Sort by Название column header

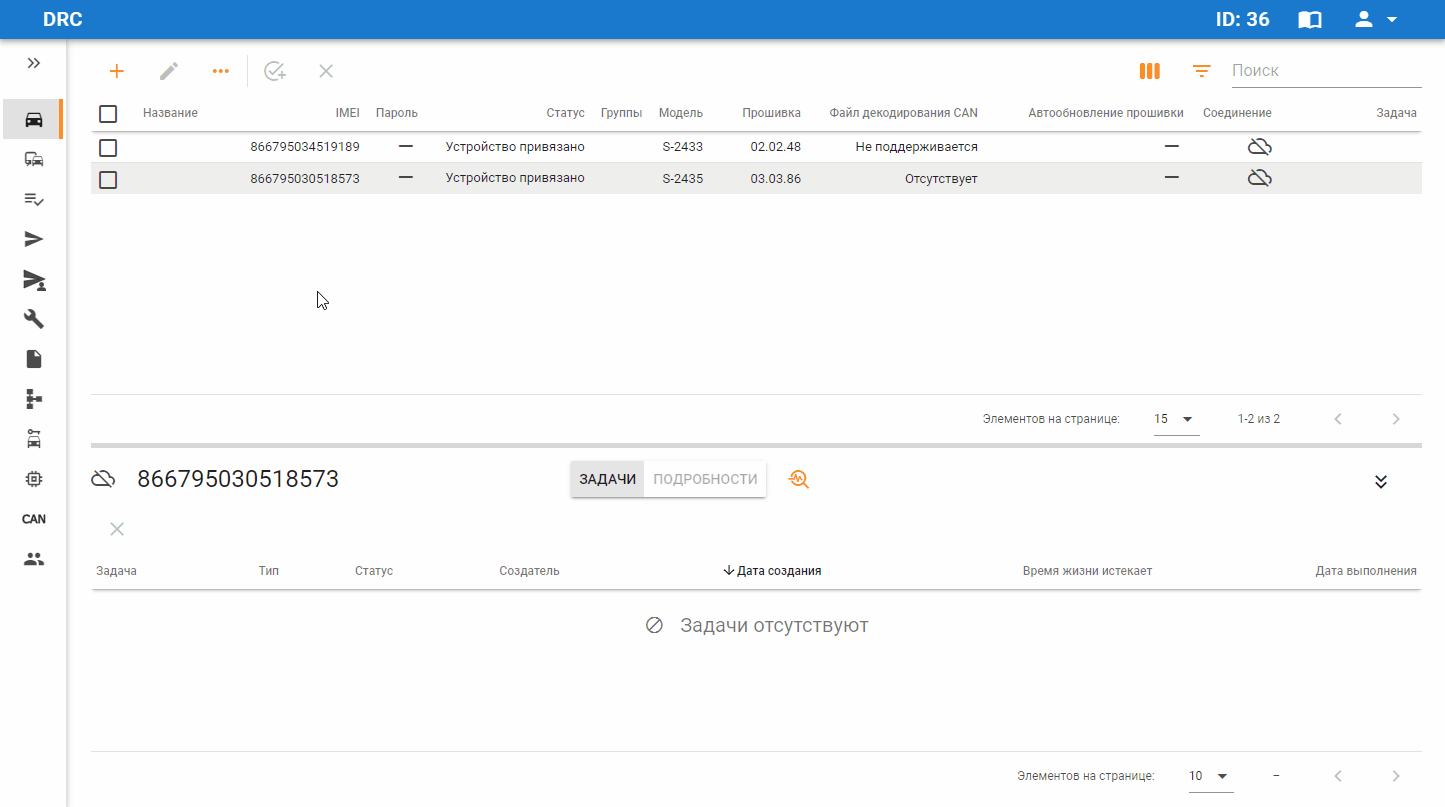point(170,113)
